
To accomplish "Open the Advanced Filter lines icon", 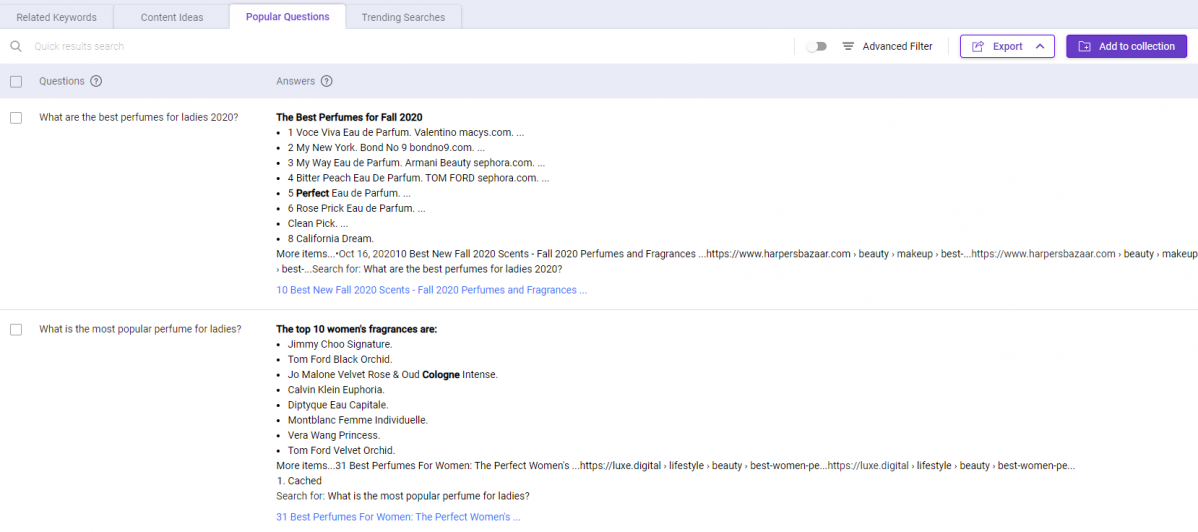I will click(848, 47).
